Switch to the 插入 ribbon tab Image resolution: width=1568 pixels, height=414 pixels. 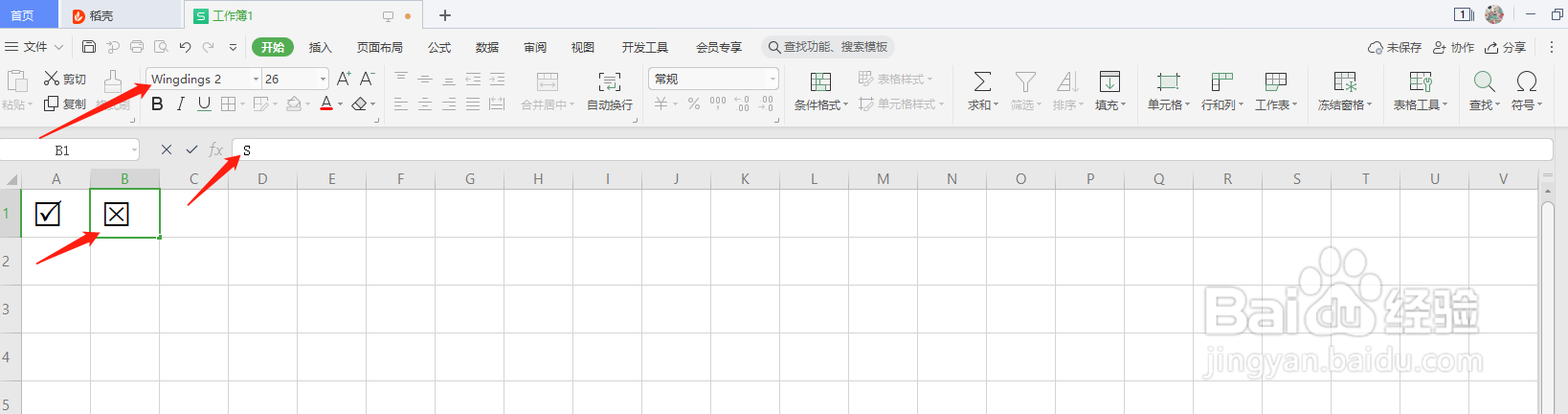pyautogui.click(x=320, y=47)
